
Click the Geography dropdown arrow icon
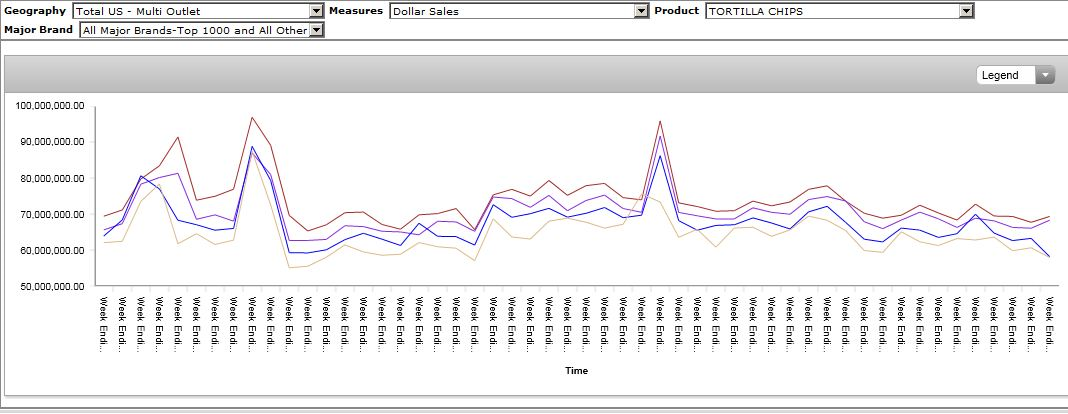pos(317,11)
